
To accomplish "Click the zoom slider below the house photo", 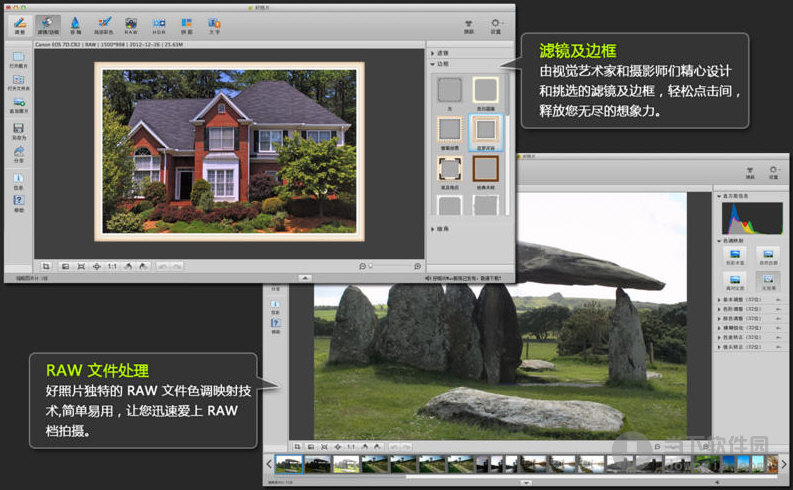I will pos(390,266).
